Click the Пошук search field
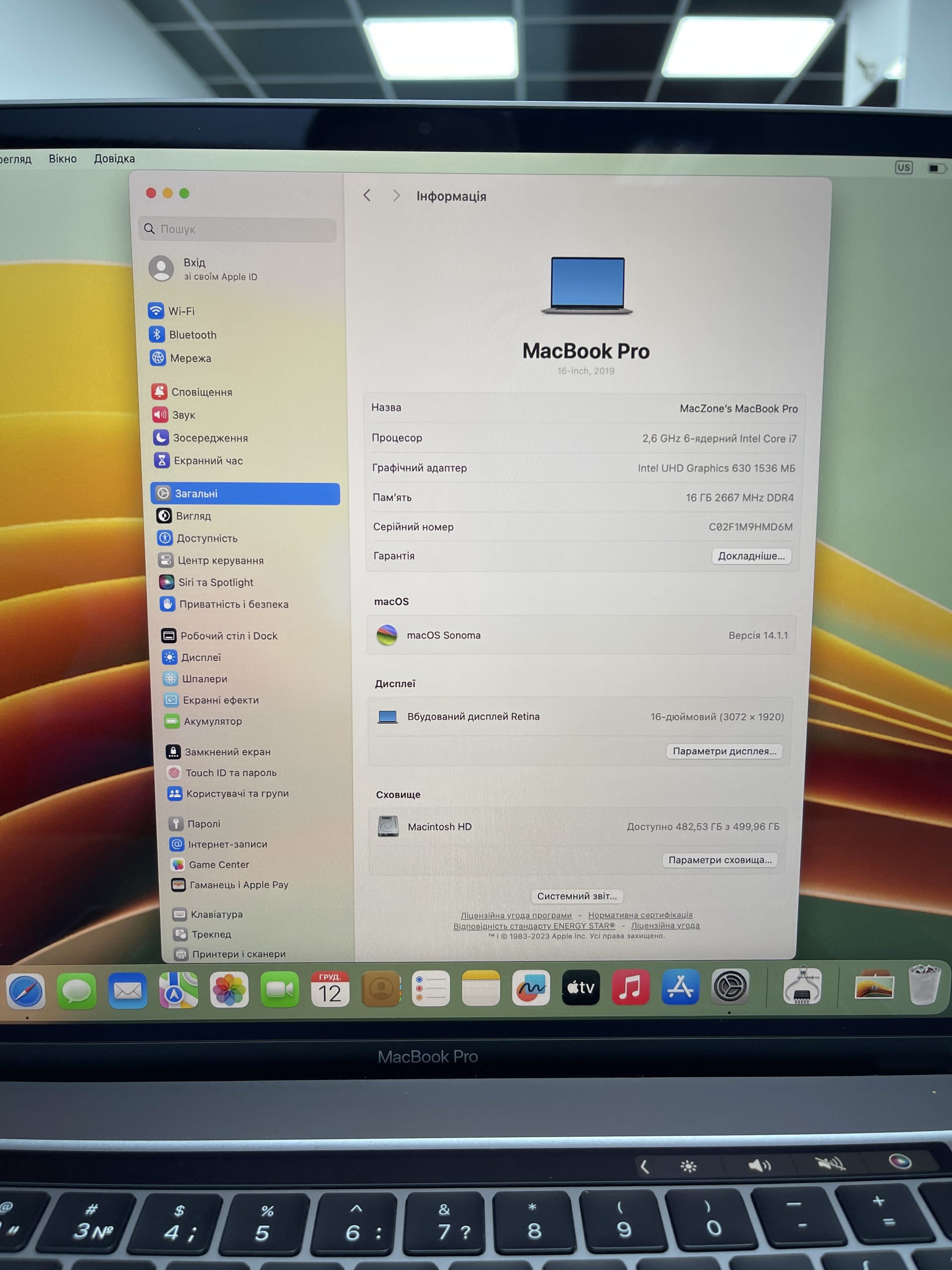The height and width of the screenshot is (1270, 952). click(x=237, y=229)
